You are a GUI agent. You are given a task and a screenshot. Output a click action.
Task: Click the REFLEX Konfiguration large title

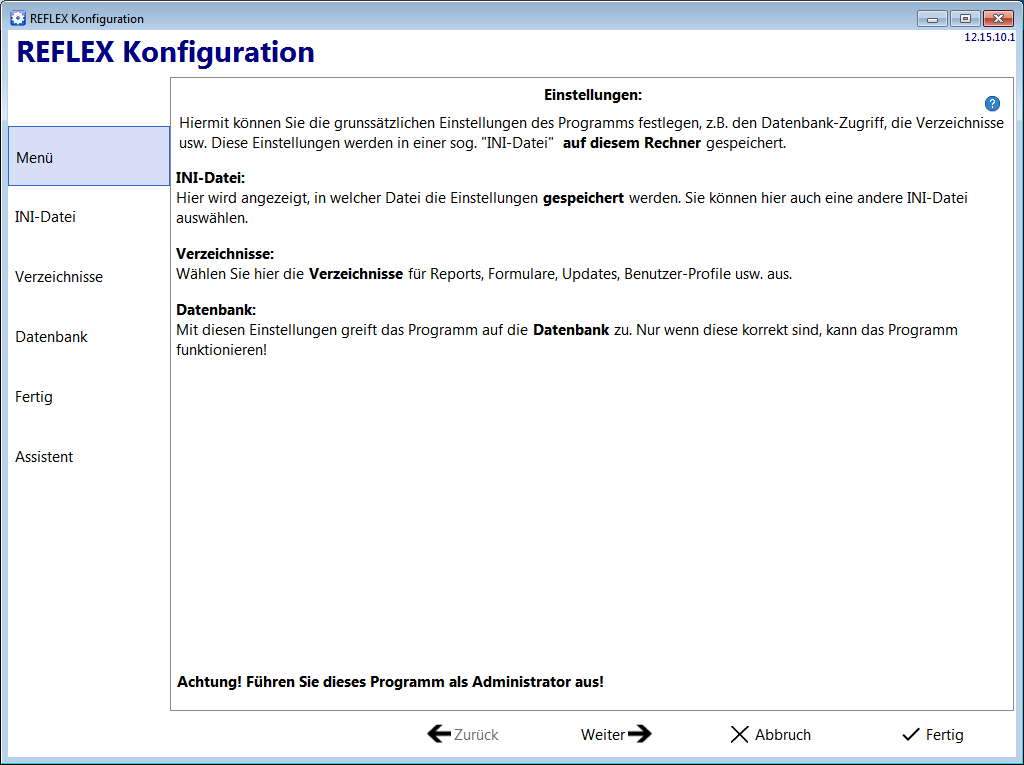click(x=165, y=52)
